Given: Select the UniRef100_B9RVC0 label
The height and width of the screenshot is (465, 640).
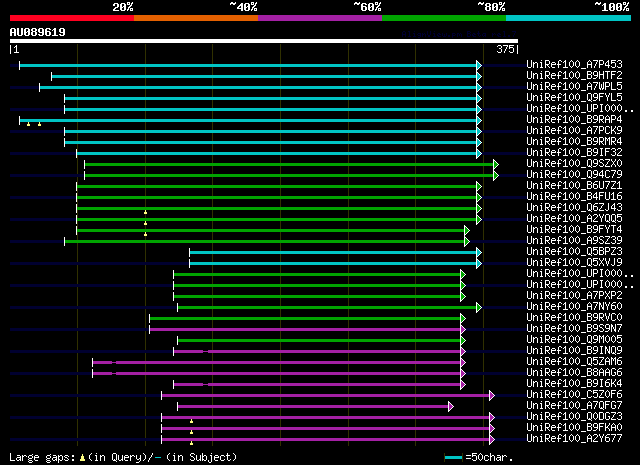Looking at the screenshot, I should pos(574,318).
